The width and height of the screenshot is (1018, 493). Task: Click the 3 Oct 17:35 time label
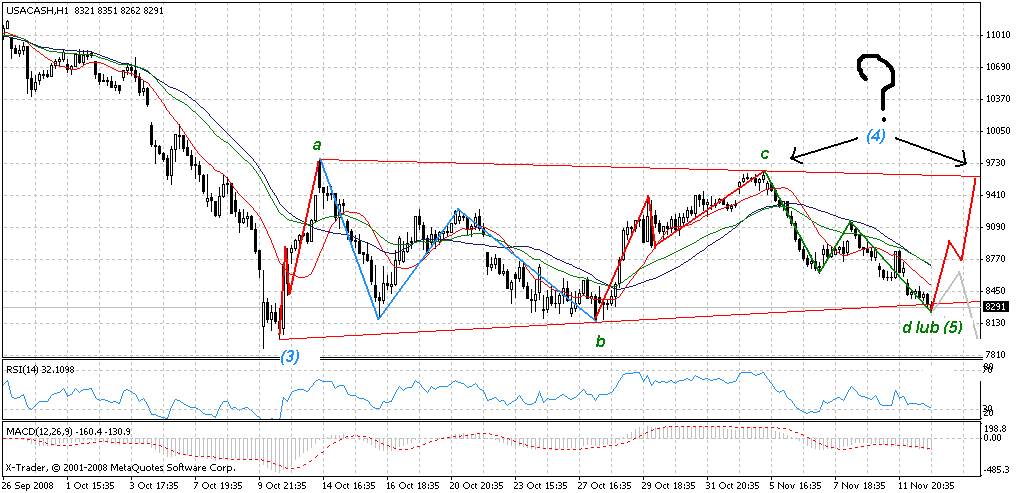tap(153, 485)
